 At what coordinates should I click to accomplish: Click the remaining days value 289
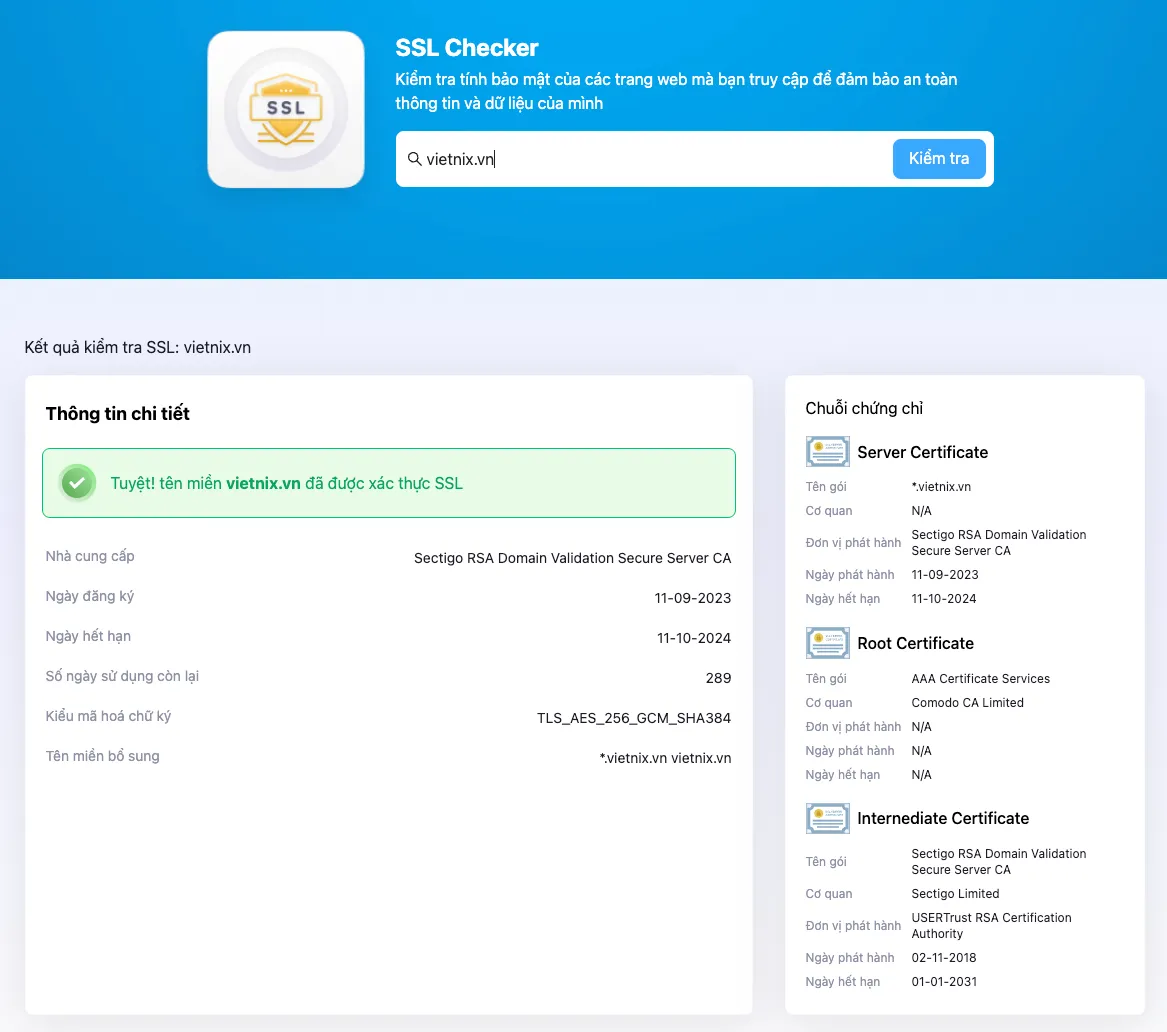pyautogui.click(x=718, y=677)
